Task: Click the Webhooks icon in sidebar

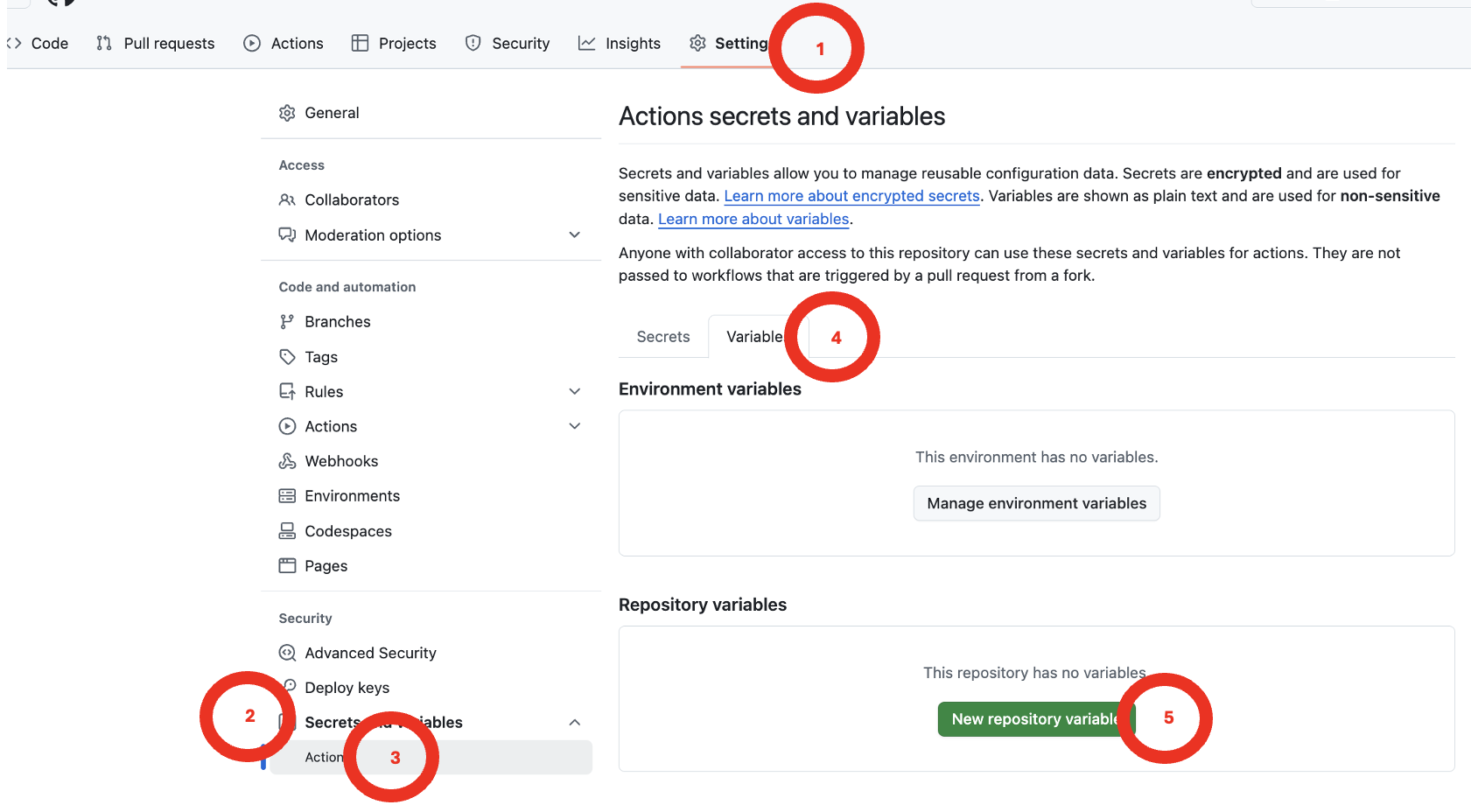Action: (x=287, y=461)
